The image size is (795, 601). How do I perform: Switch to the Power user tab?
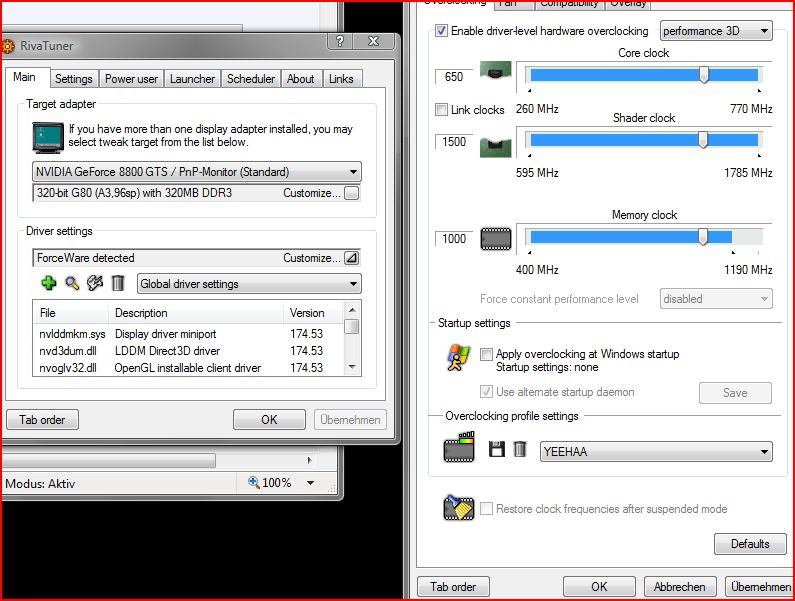pyautogui.click(x=131, y=79)
